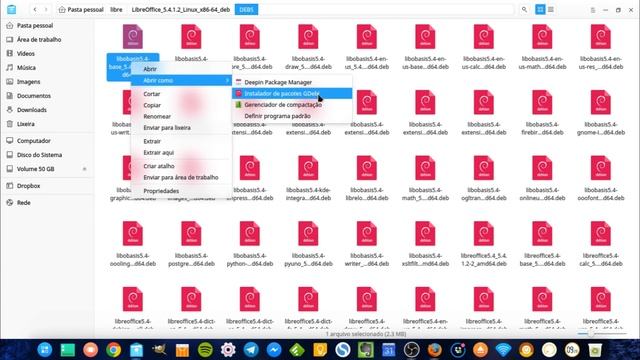This screenshot has height=360, width=640.
Task: Switch to list view
Action: pos(551,9)
